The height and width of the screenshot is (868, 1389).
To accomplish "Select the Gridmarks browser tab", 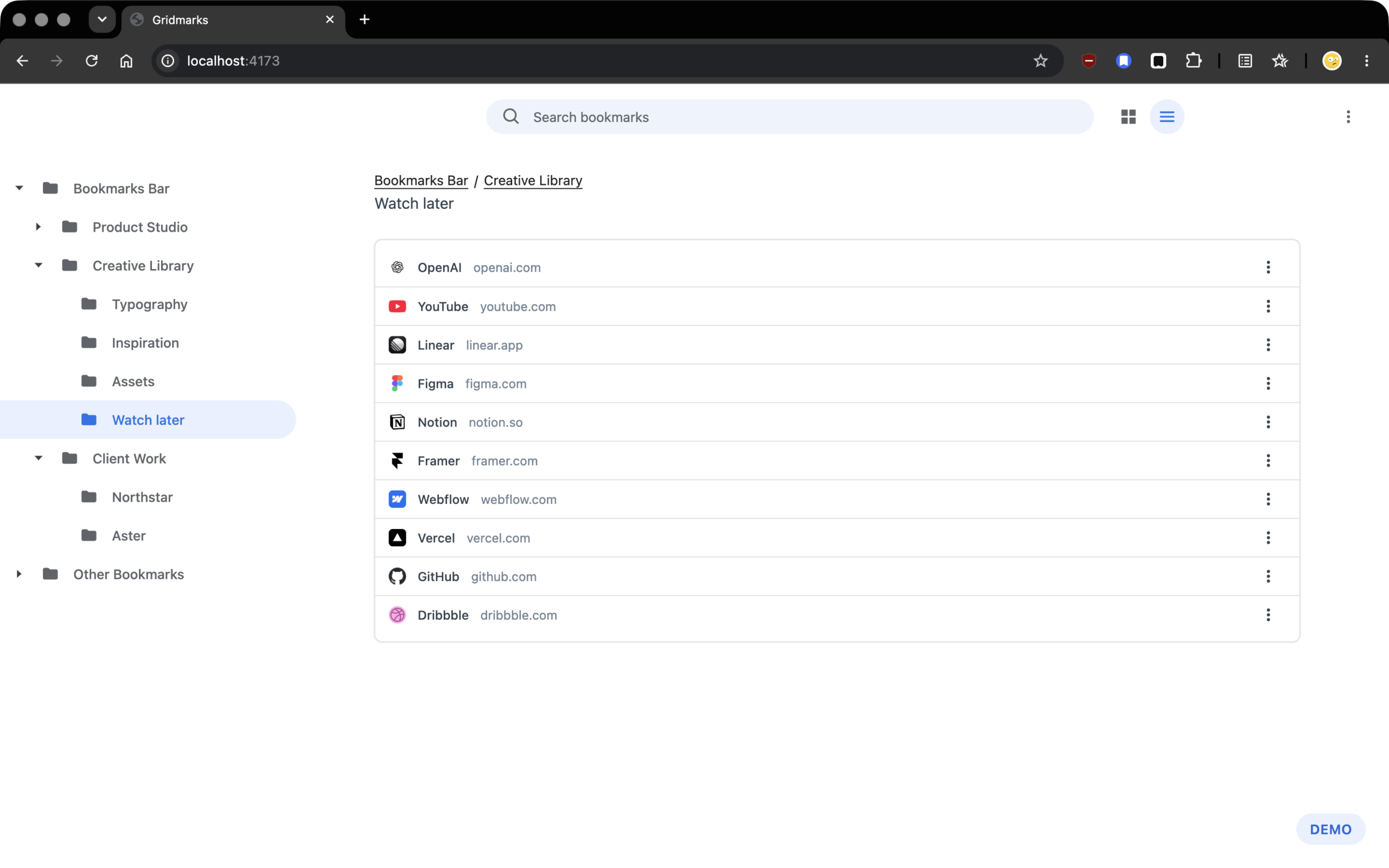I will coord(234,20).
